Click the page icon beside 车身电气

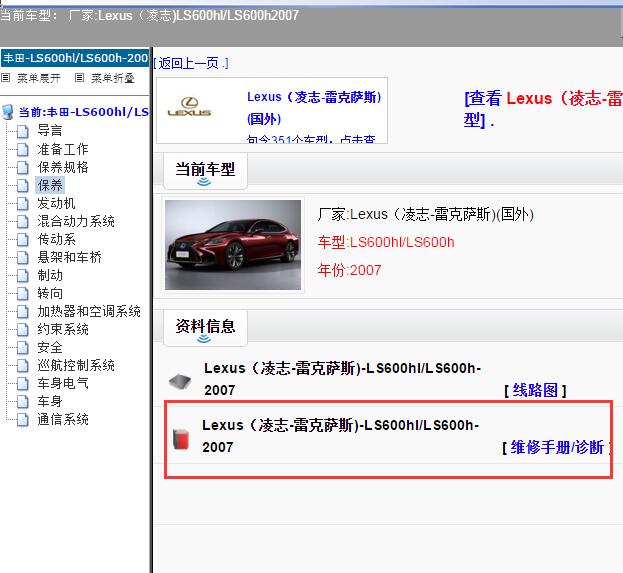(x=23, y=383)
